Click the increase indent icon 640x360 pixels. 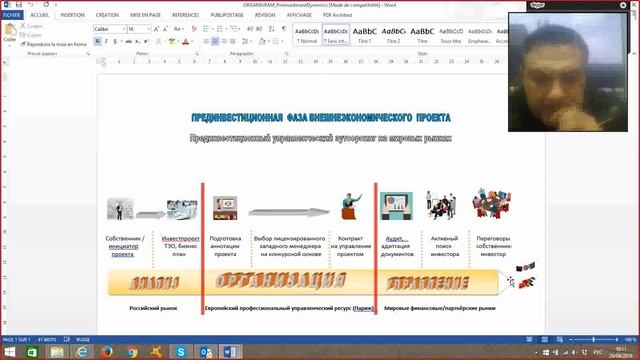pos(259,29)
